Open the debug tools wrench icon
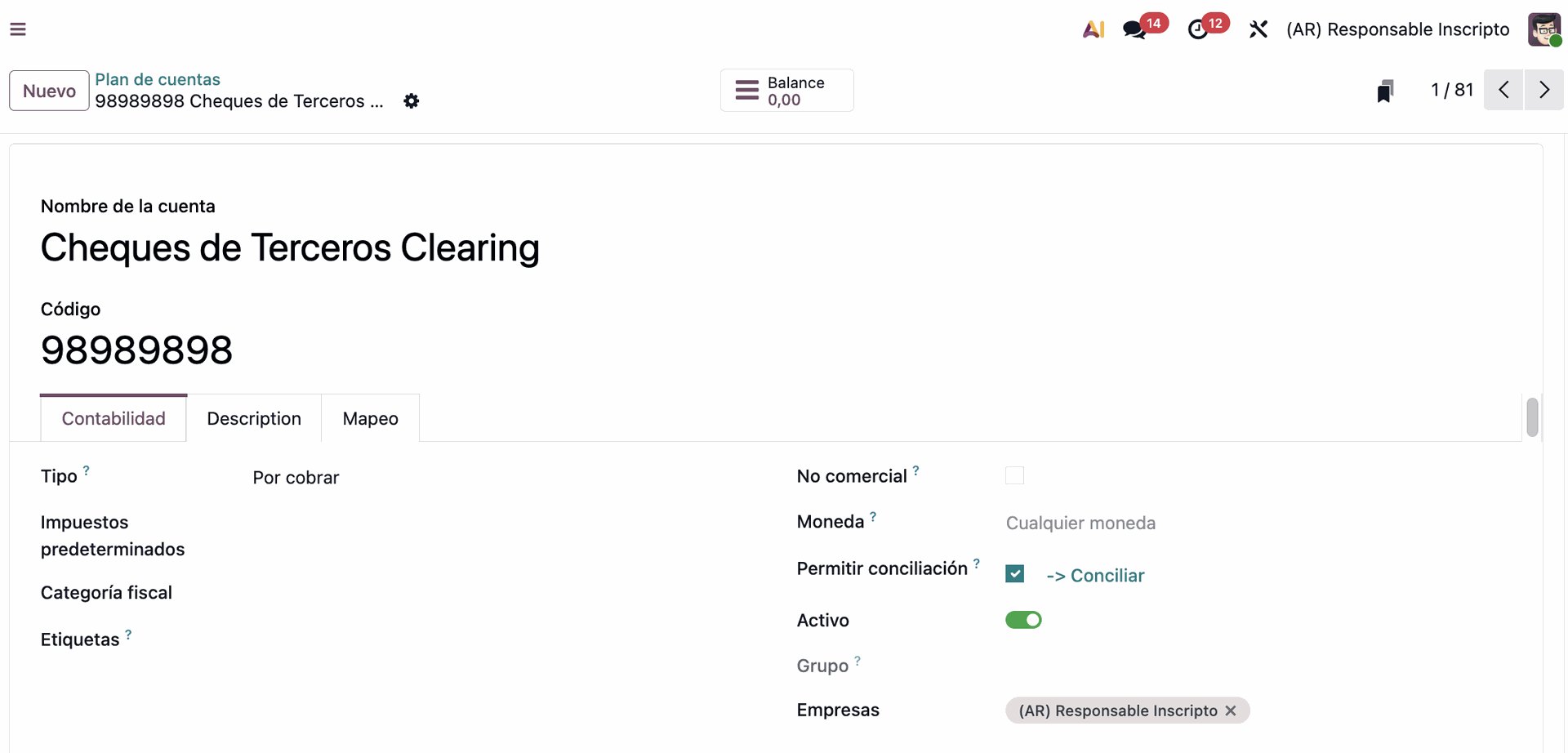1568x753 pixels. pos(1258,29)
